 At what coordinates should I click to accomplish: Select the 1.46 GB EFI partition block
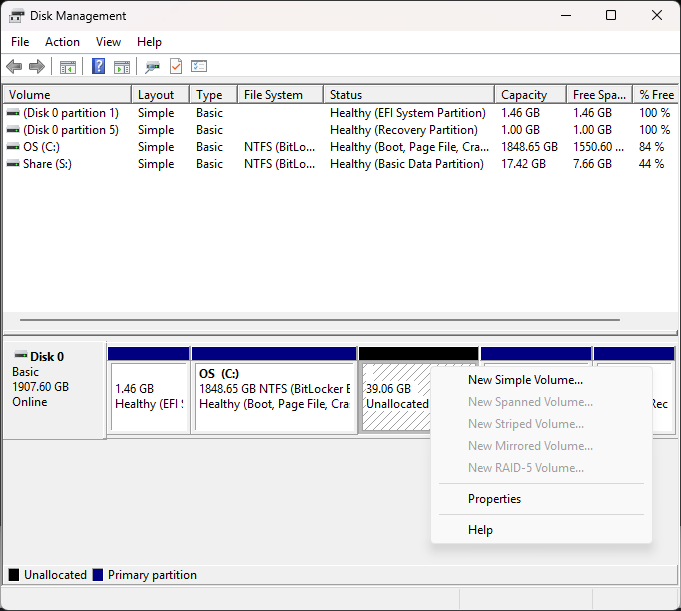click(x=149, y=390)
